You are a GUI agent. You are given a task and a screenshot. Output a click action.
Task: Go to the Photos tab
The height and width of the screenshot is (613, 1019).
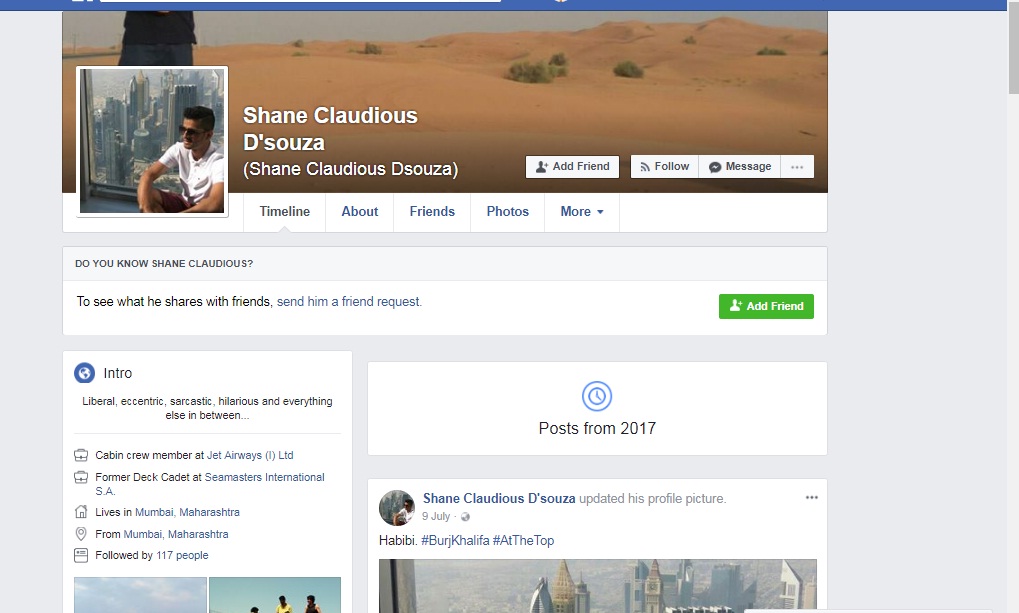click(x=508, y=212)
